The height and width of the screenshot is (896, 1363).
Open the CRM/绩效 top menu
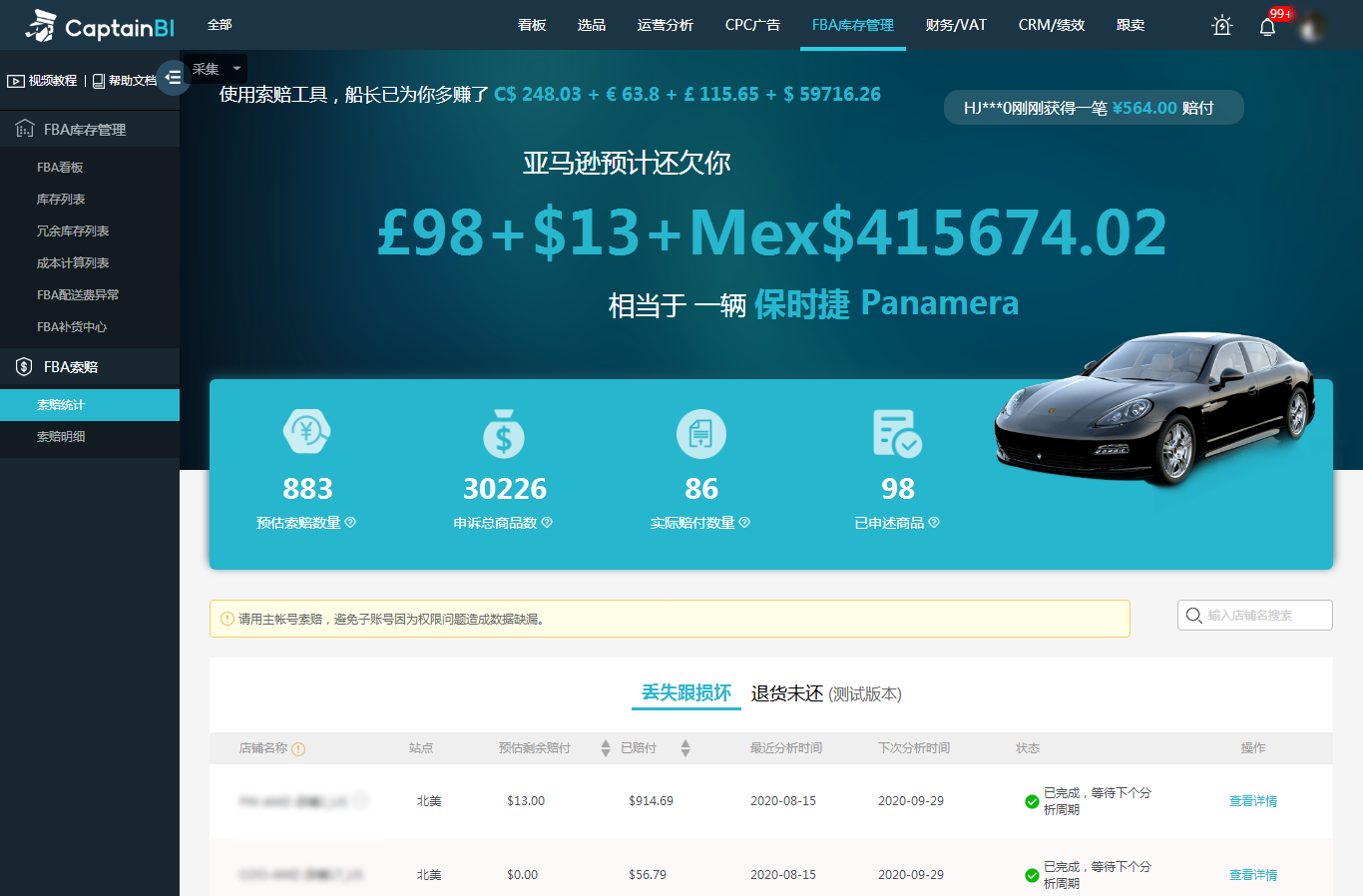1052,25
